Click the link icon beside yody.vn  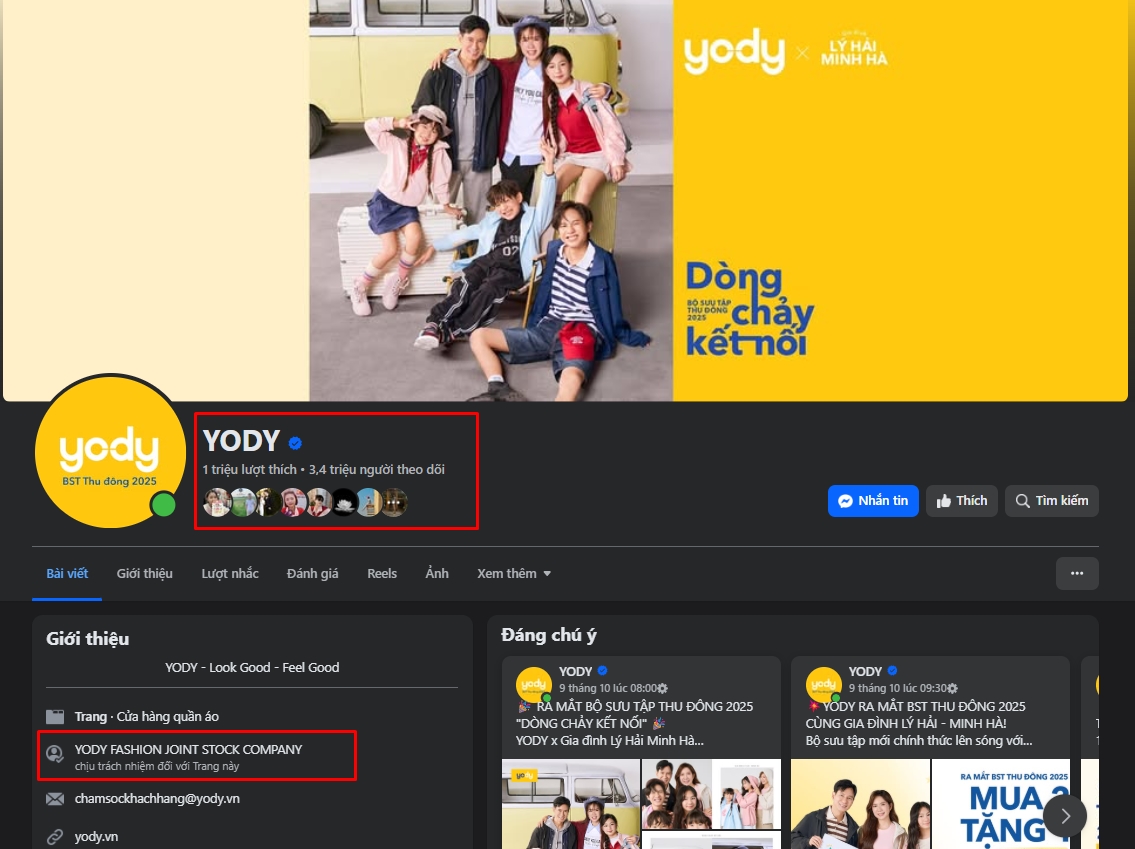pyautogui.click(x=55, y=837)
